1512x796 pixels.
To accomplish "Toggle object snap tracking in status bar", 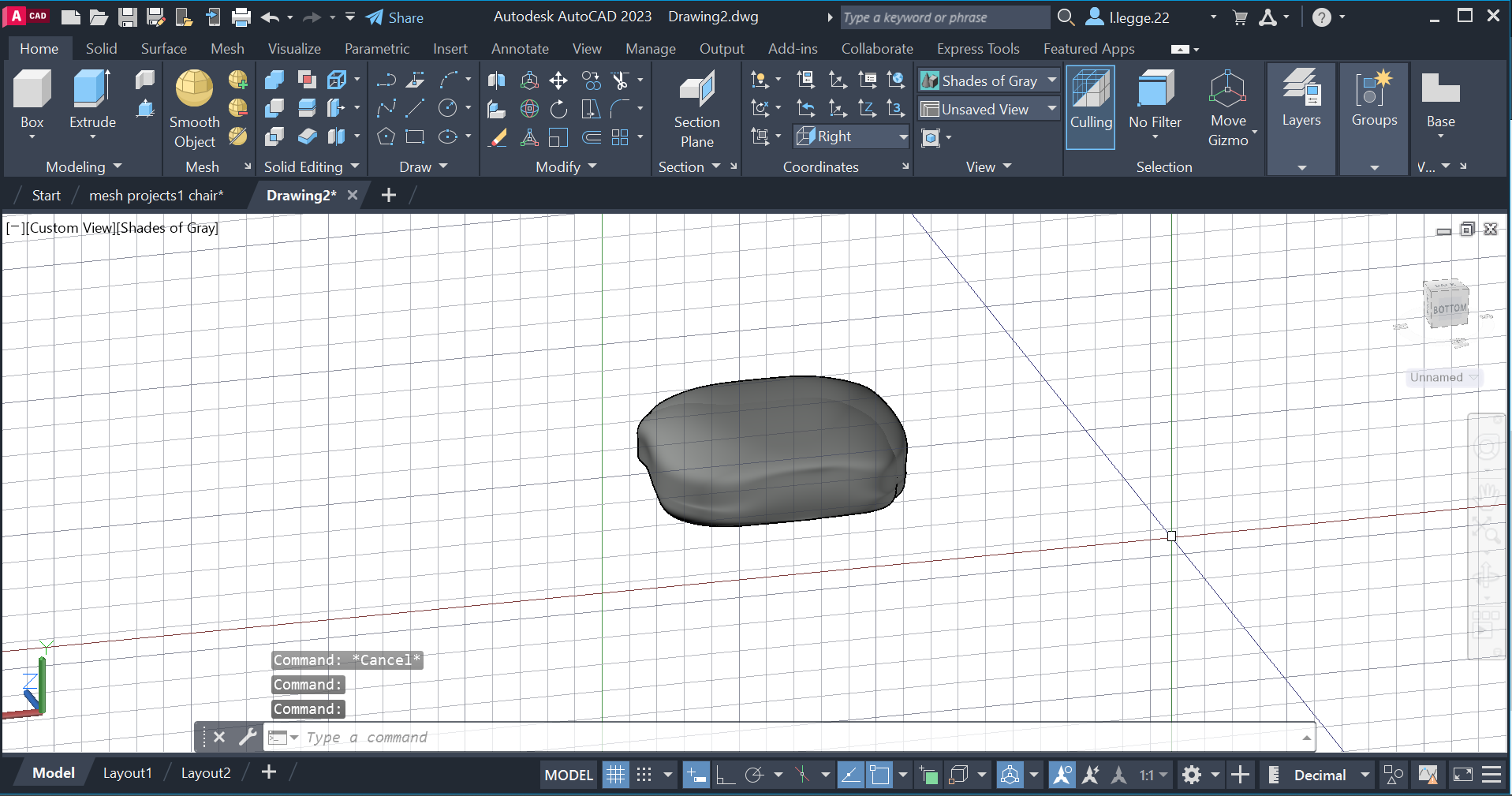I will pos(850,775).
